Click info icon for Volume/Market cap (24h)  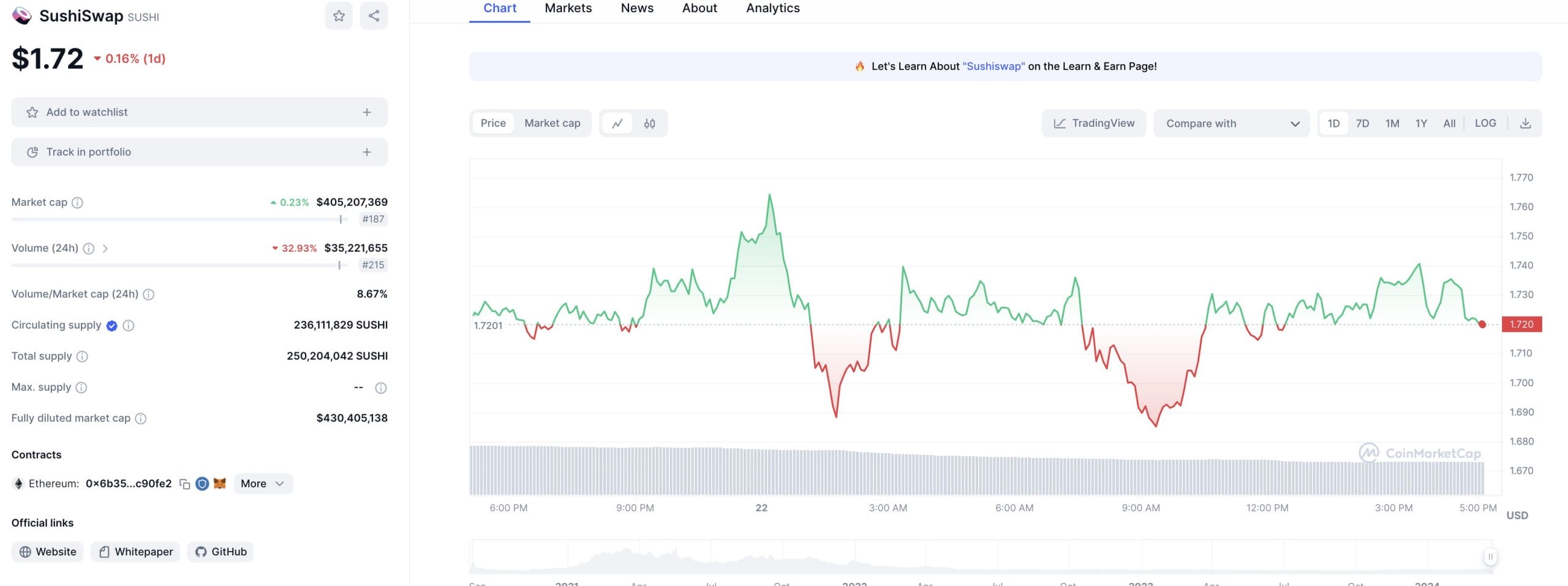[148, 295]
